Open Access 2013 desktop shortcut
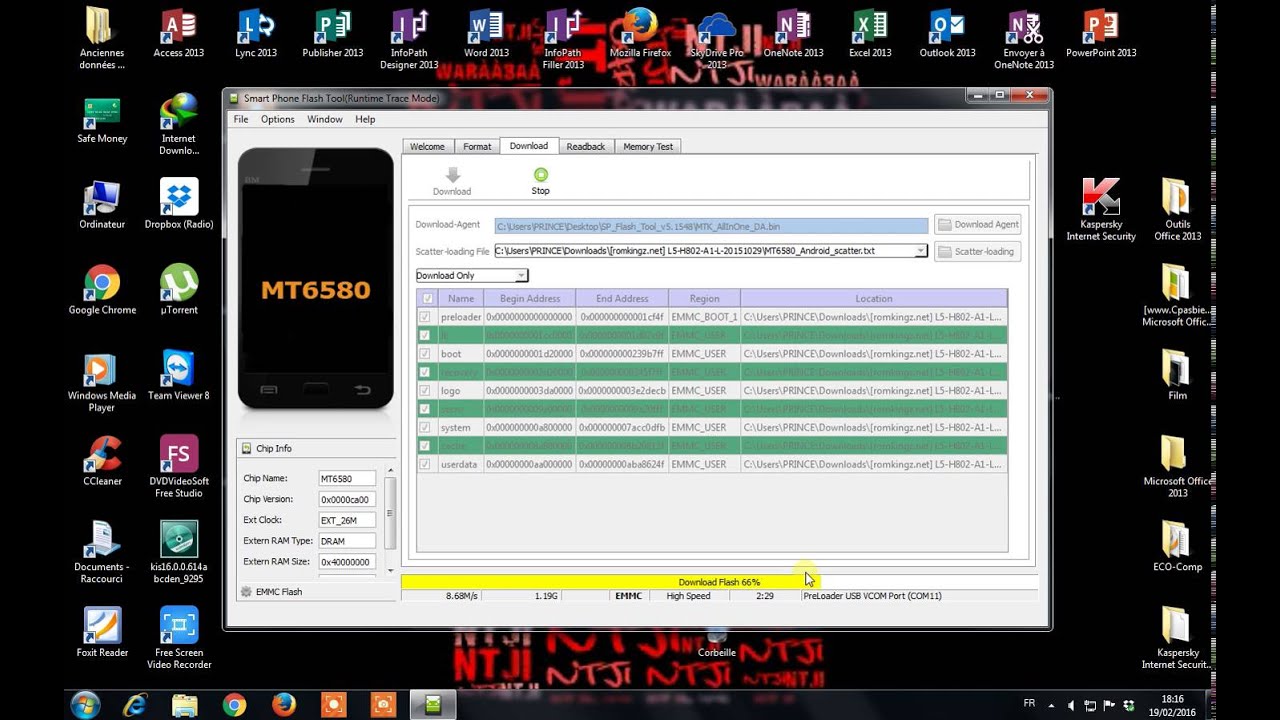 click(179, 34)
